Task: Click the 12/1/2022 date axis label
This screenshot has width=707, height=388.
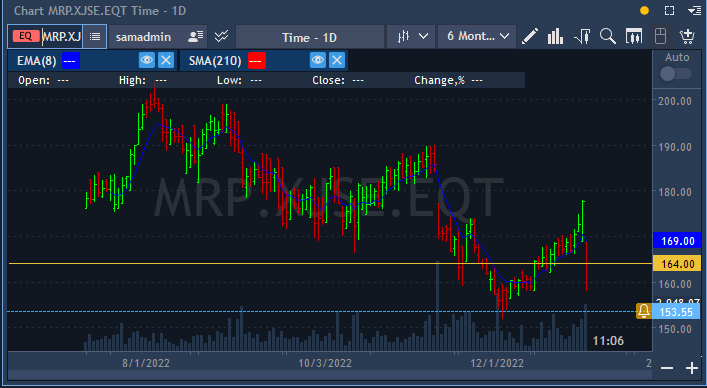Action: (497, 363)
